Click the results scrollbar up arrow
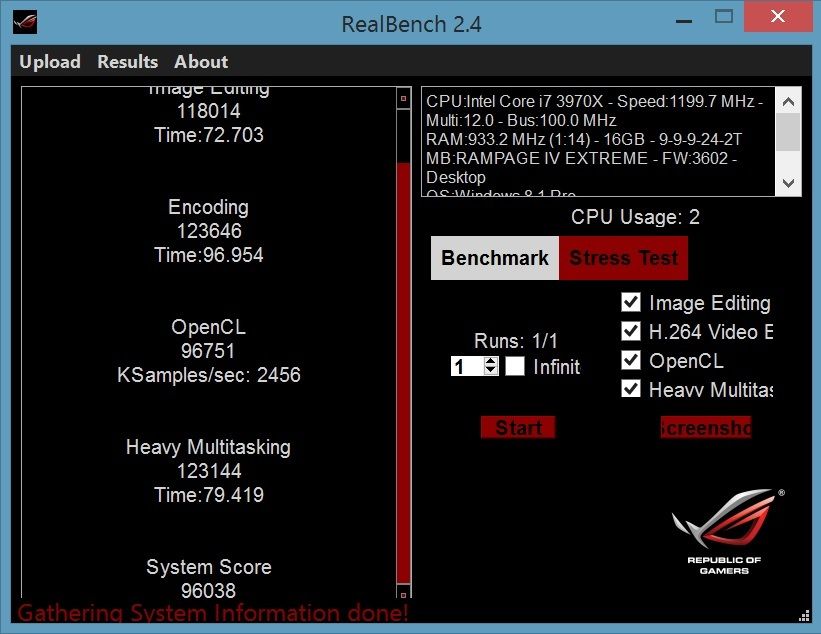Viewport: 821px width, 634px height. pyautogui.click(x=403, y=98)
